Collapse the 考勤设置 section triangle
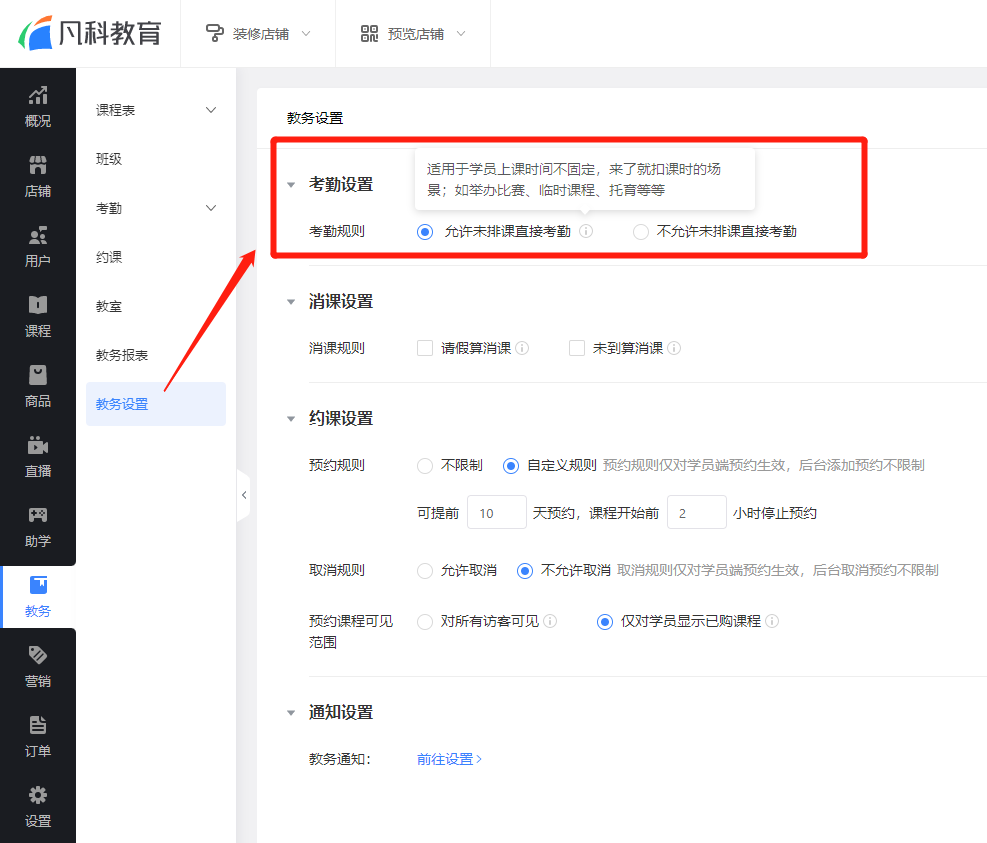The height and width of the screenshot is (843, 987). click(x=291, y=185)
